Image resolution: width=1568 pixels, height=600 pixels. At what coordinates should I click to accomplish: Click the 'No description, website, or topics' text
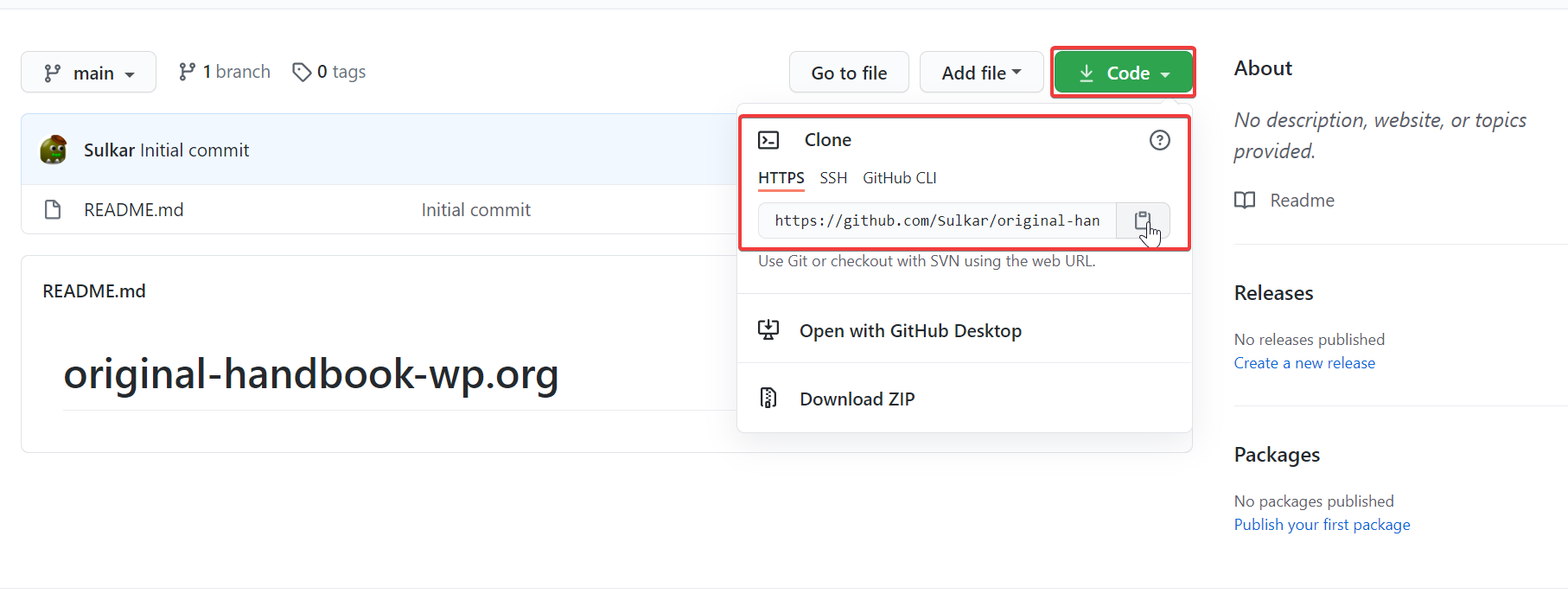(1380, 136)
